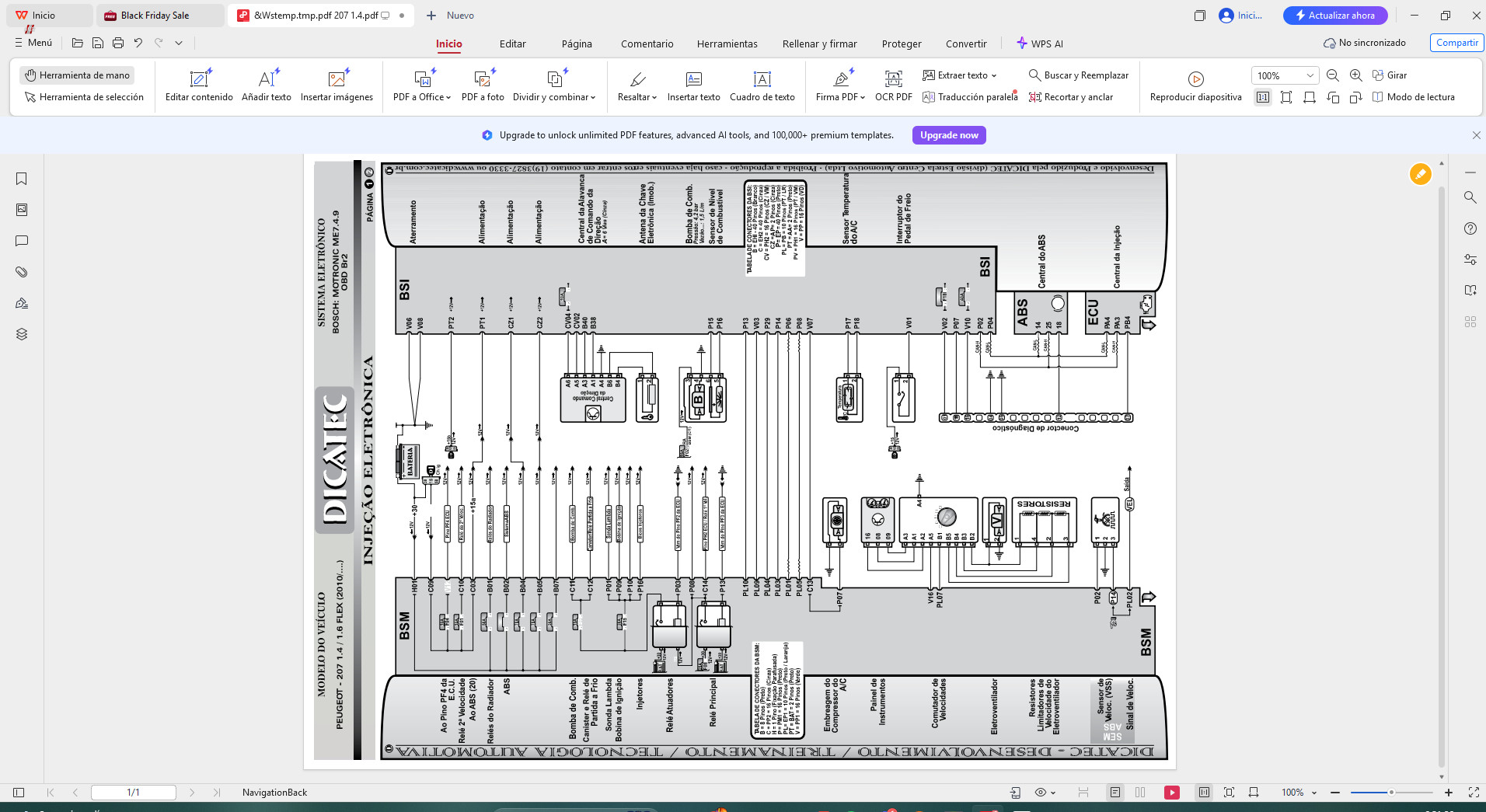Open the layers panel icon
The image size is (1486, 812).
tap(22, 334)
